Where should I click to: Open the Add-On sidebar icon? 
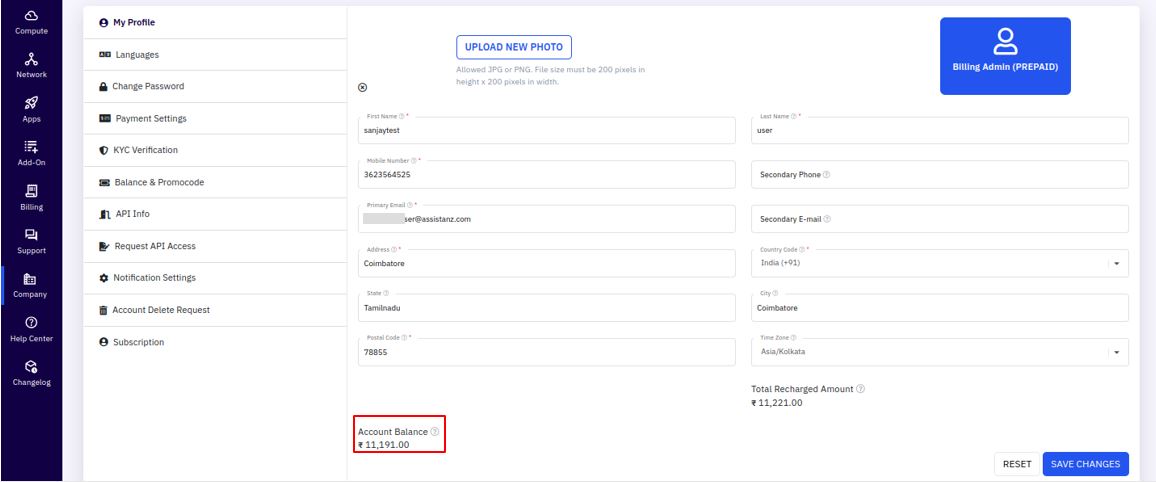click(32, 147)
